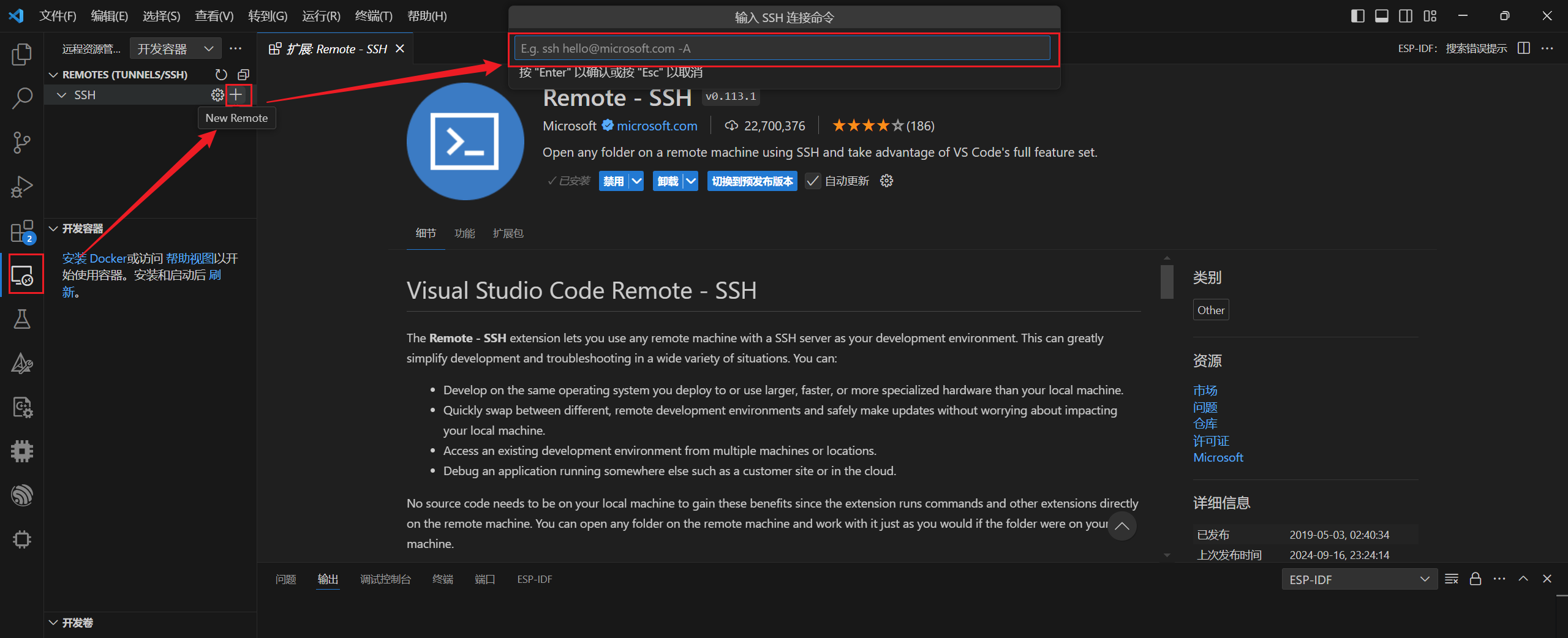This screenshot has width=1568, height=638.
Task: Collapse all in Remotes panel
Action: [x=243, y=75]
